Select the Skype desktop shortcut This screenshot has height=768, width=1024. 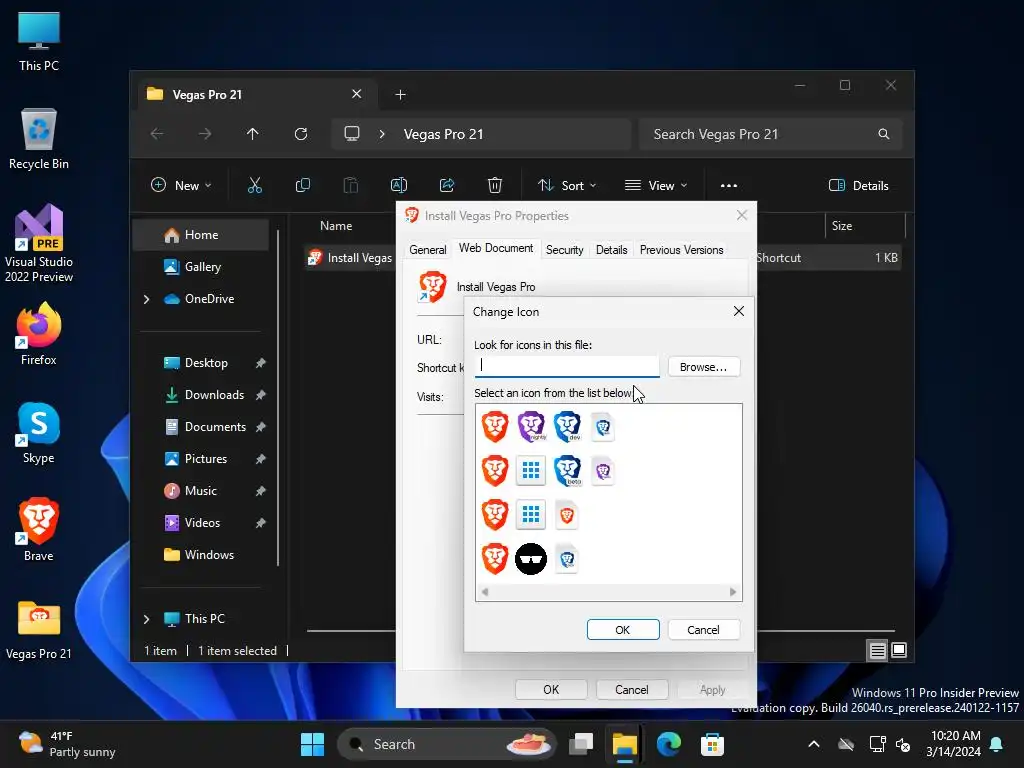pyautogui.click(x=39, y=432)
